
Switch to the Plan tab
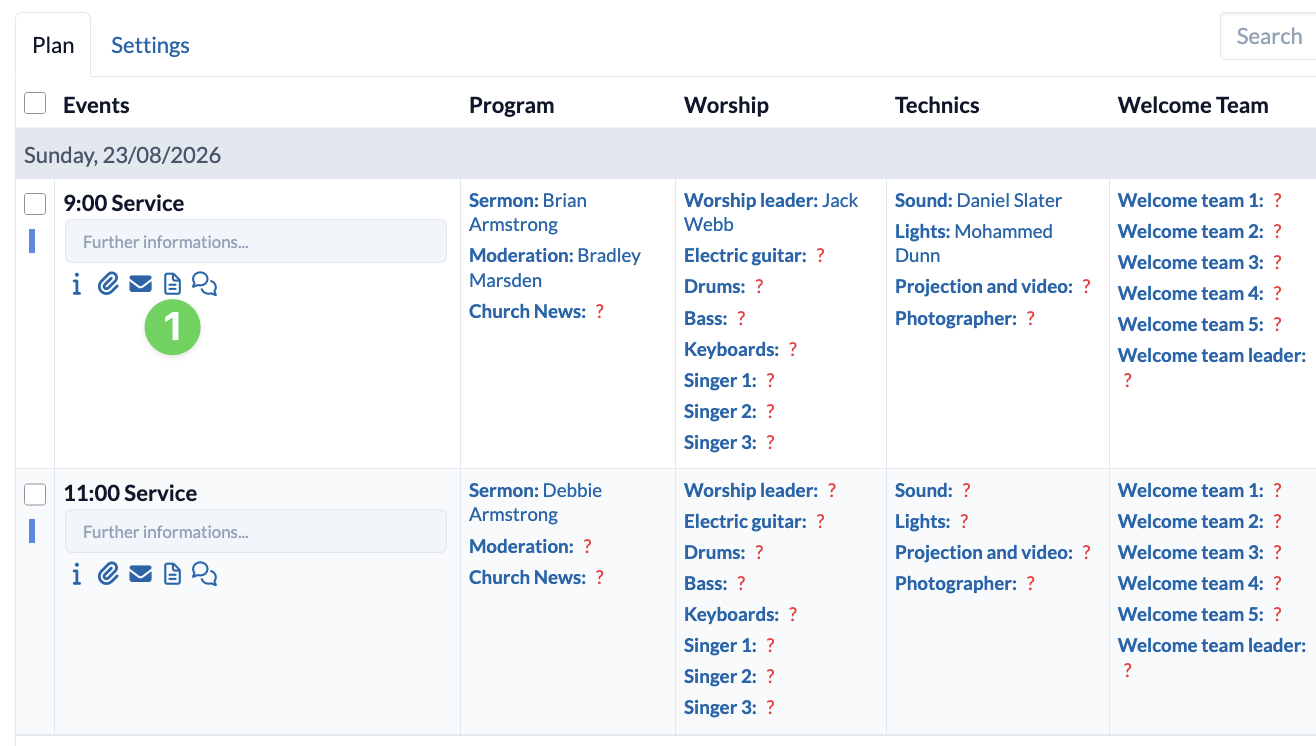click(53, 45)
